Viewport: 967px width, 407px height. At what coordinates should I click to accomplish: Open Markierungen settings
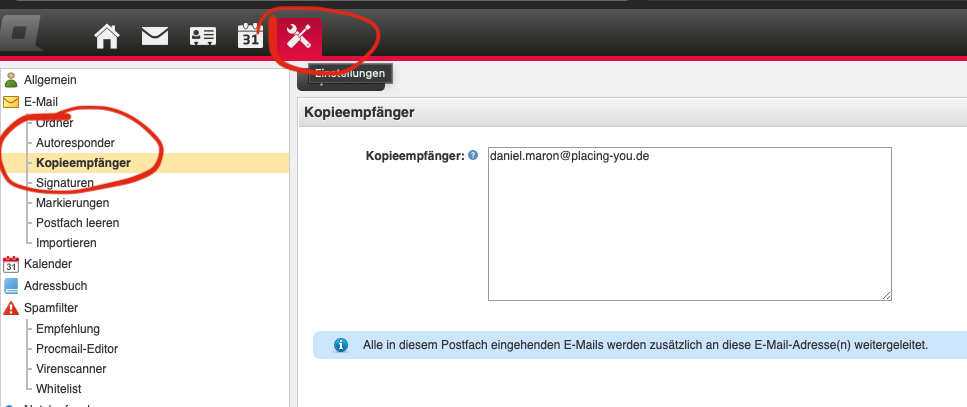73,203
